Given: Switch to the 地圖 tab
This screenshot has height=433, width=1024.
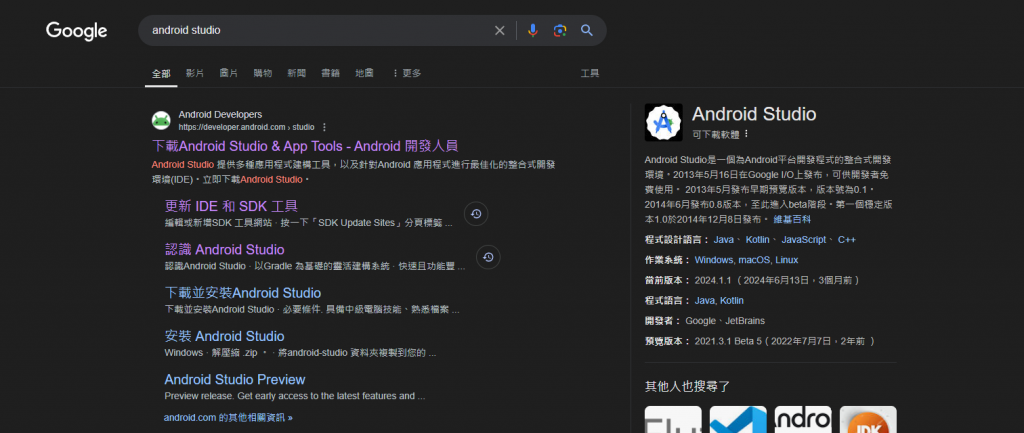Looking at the screenshot, I should [x=364, y=73].
